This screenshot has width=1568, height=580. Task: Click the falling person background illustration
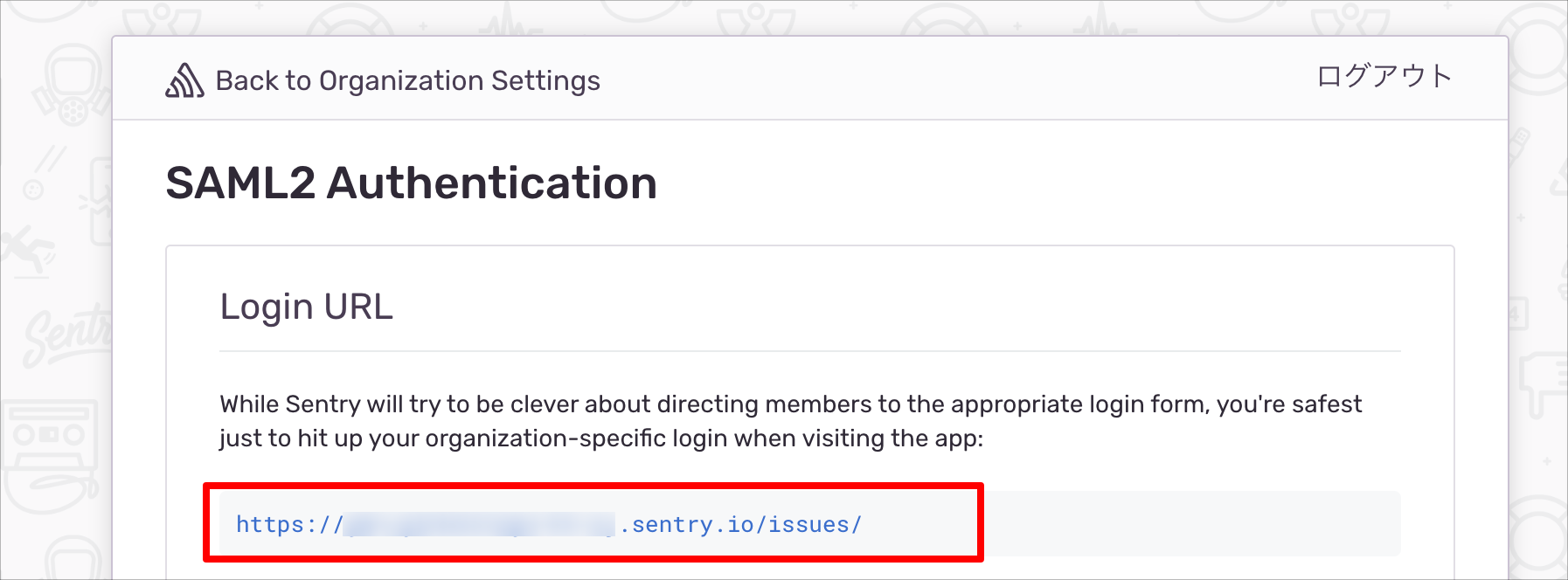(x=24, y=251)
